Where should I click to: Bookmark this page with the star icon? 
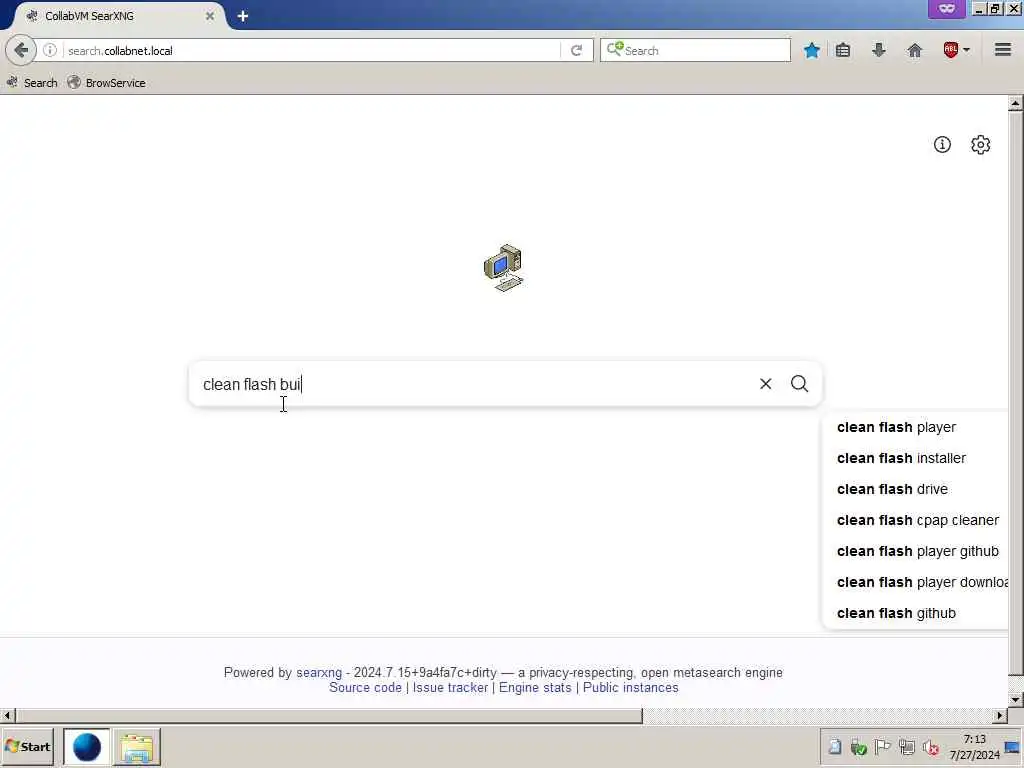point(812,50)
